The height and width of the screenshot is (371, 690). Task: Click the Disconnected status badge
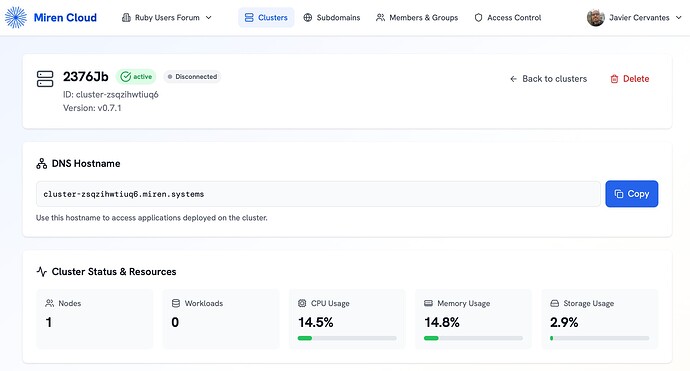coord(192,77)
